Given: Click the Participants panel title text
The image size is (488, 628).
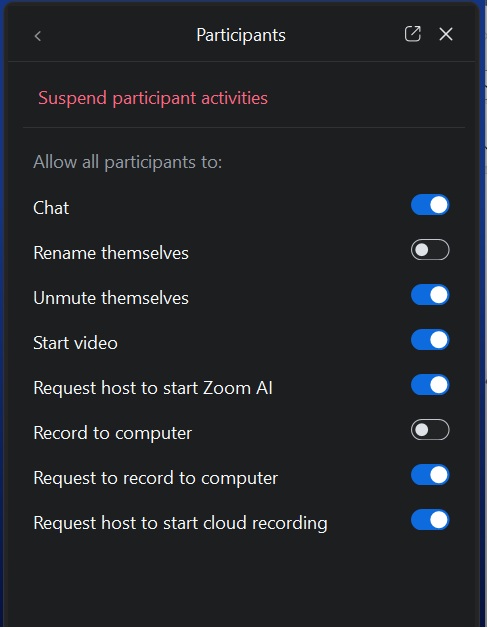Looking at the screenshot, I should coord(241,35).
